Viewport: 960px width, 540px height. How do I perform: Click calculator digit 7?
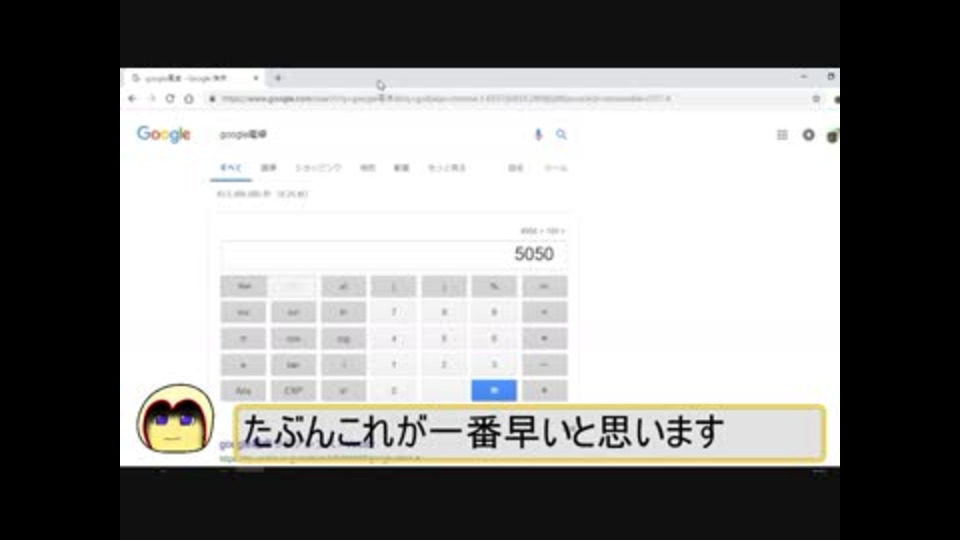click(x=394, y=312)
